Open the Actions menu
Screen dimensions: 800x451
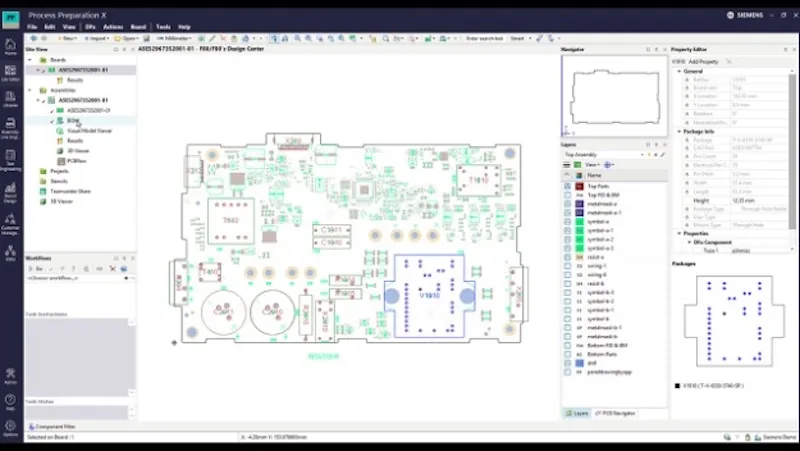coord(113,27)
